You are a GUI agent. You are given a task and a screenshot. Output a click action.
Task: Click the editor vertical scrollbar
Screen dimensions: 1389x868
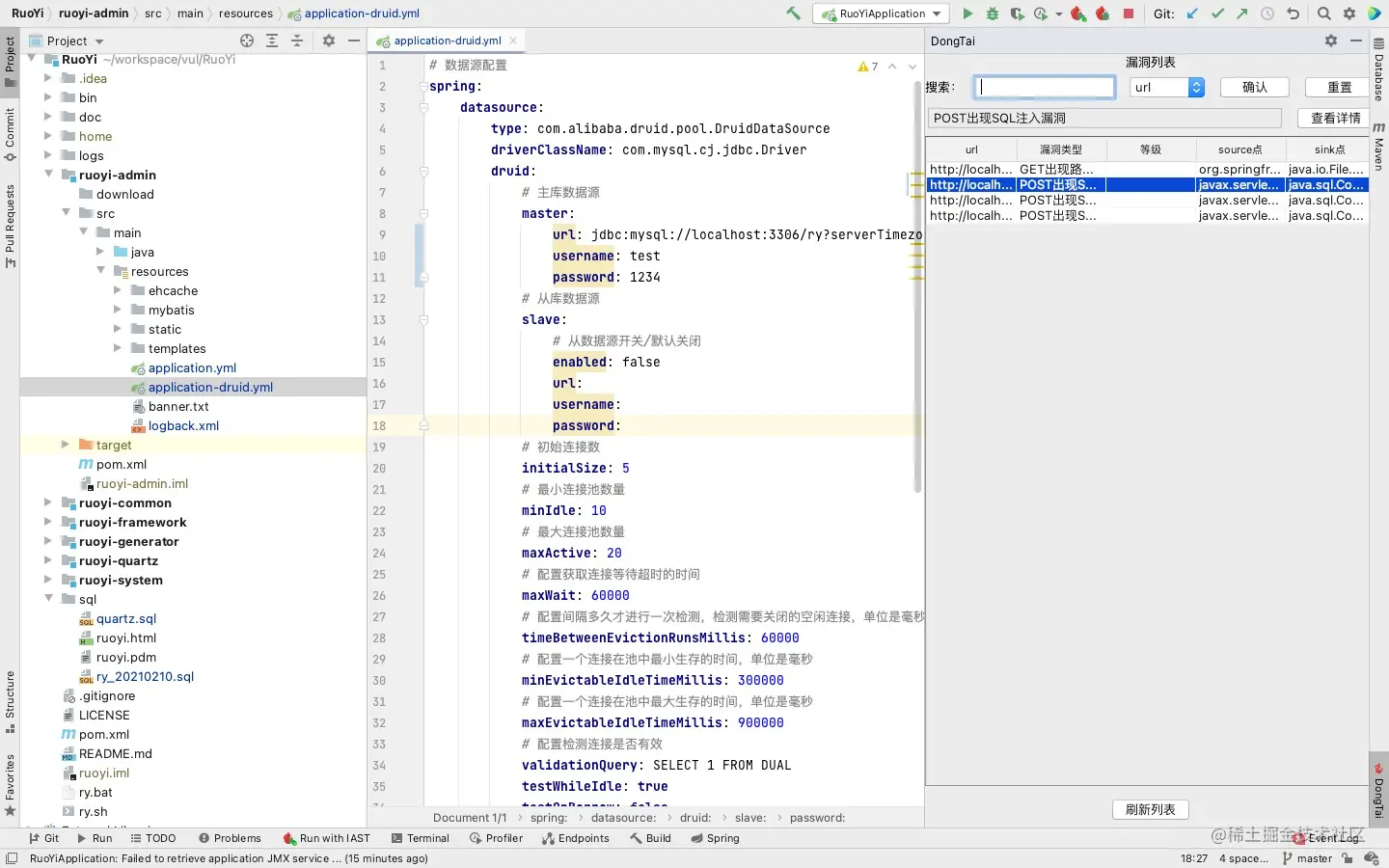(917, 287)
